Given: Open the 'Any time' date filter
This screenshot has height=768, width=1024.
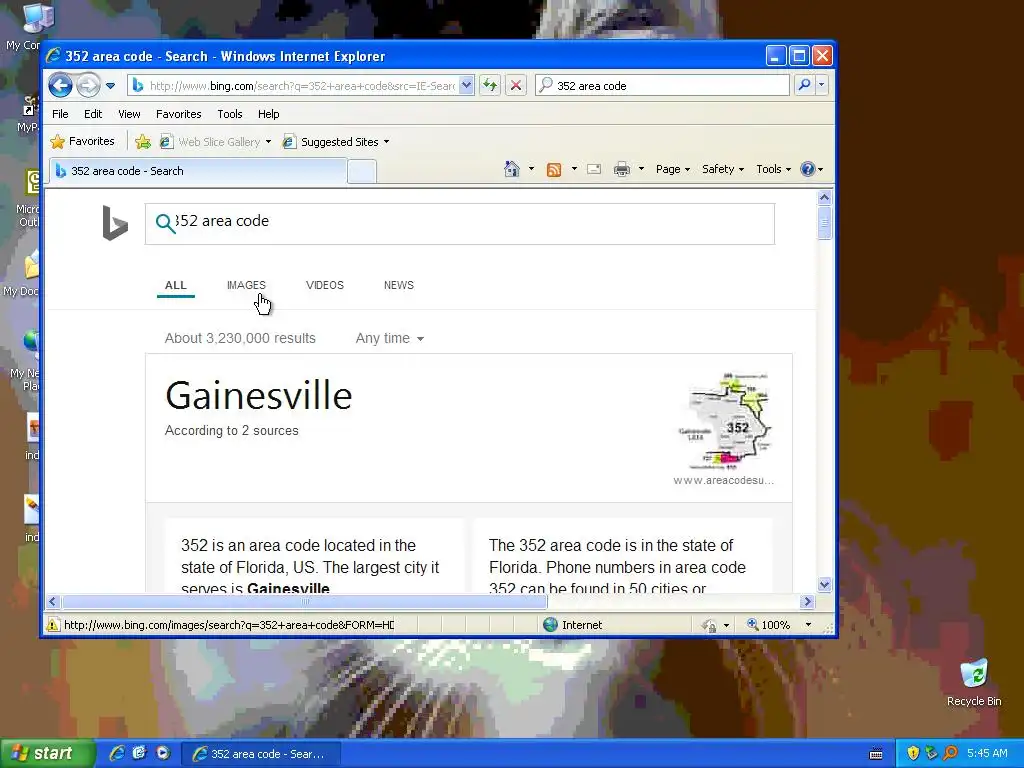Looking at the screenshot, I should pos(390,338).
